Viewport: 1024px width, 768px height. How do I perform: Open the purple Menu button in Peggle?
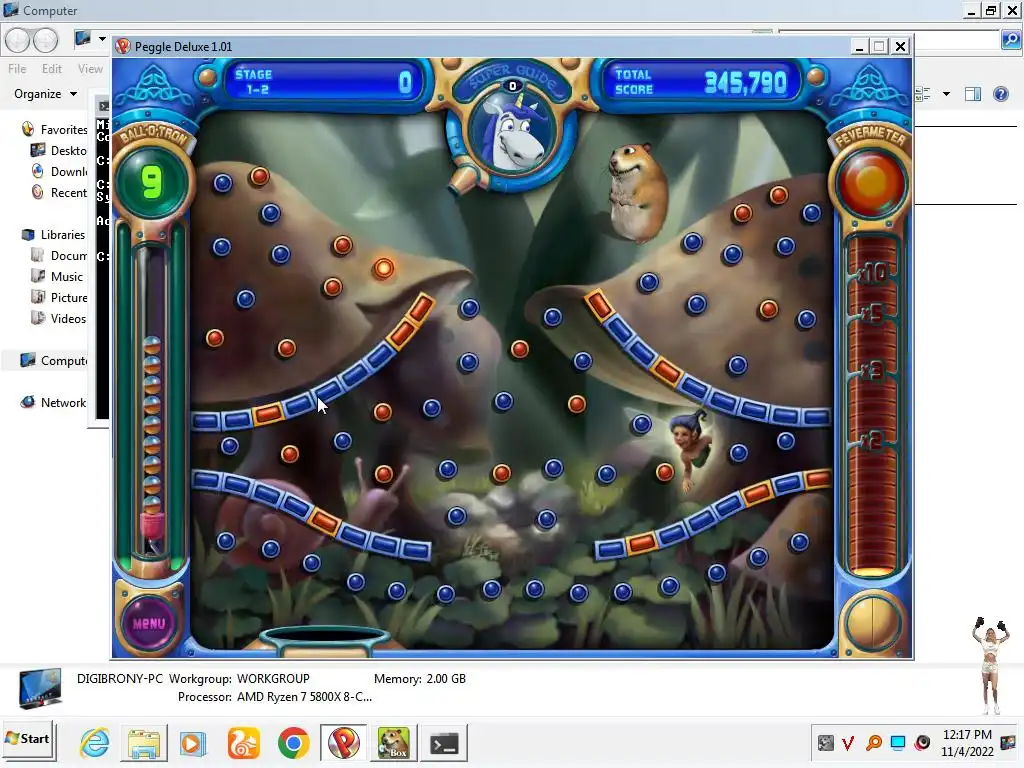click(x=149, y=622)
